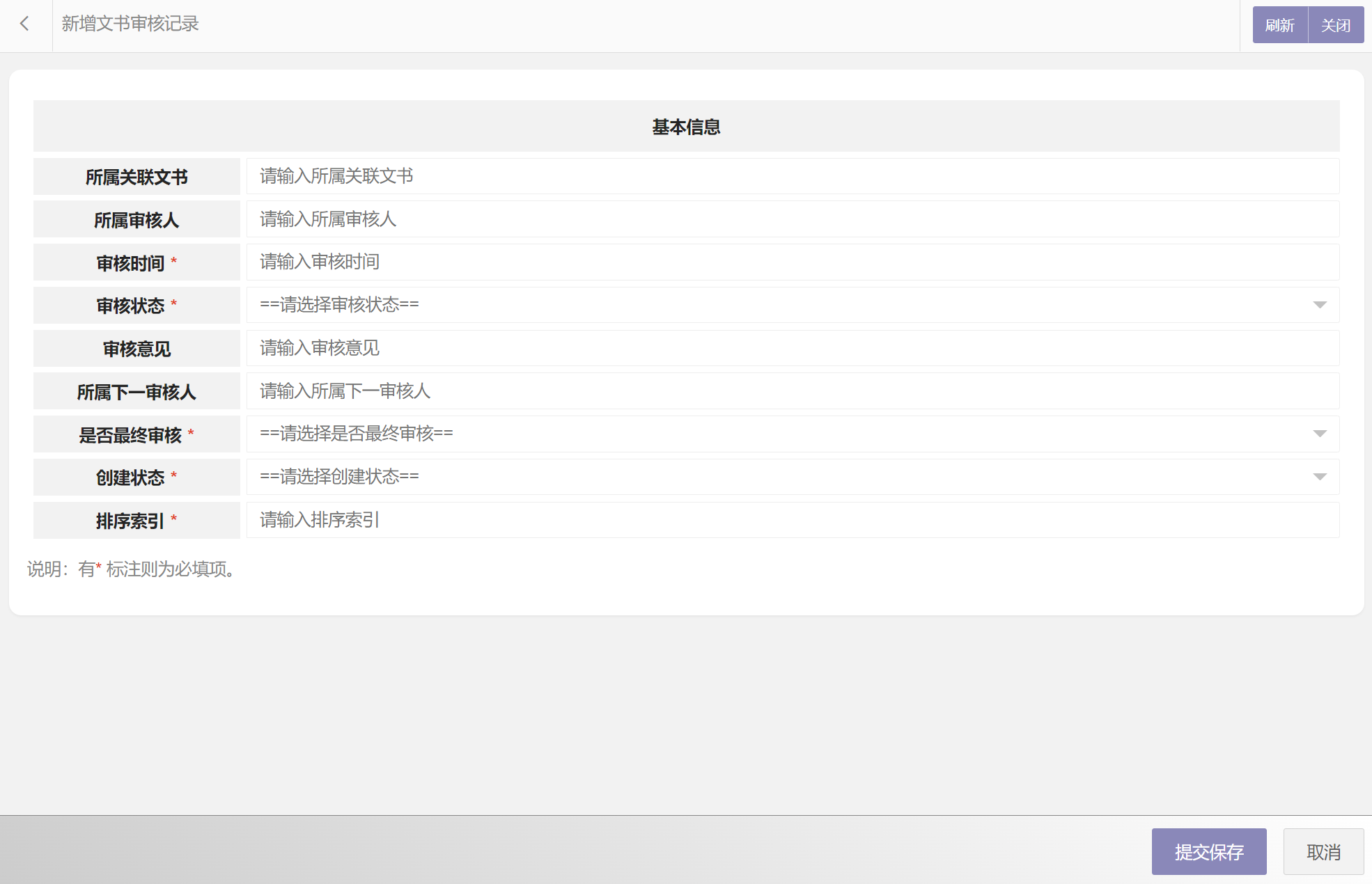Click the 刷新 refresh button
Screen dimensions: 1372x884
tap(1279, 25)
